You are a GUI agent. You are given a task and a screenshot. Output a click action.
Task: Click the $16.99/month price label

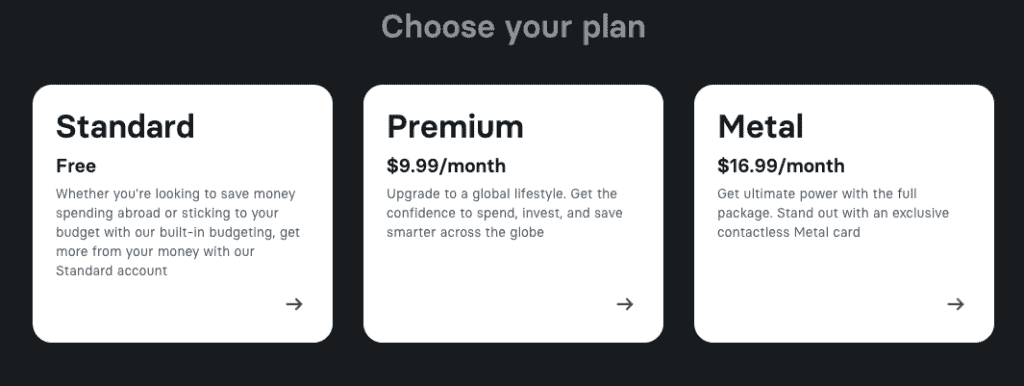(x=780, y=166)
